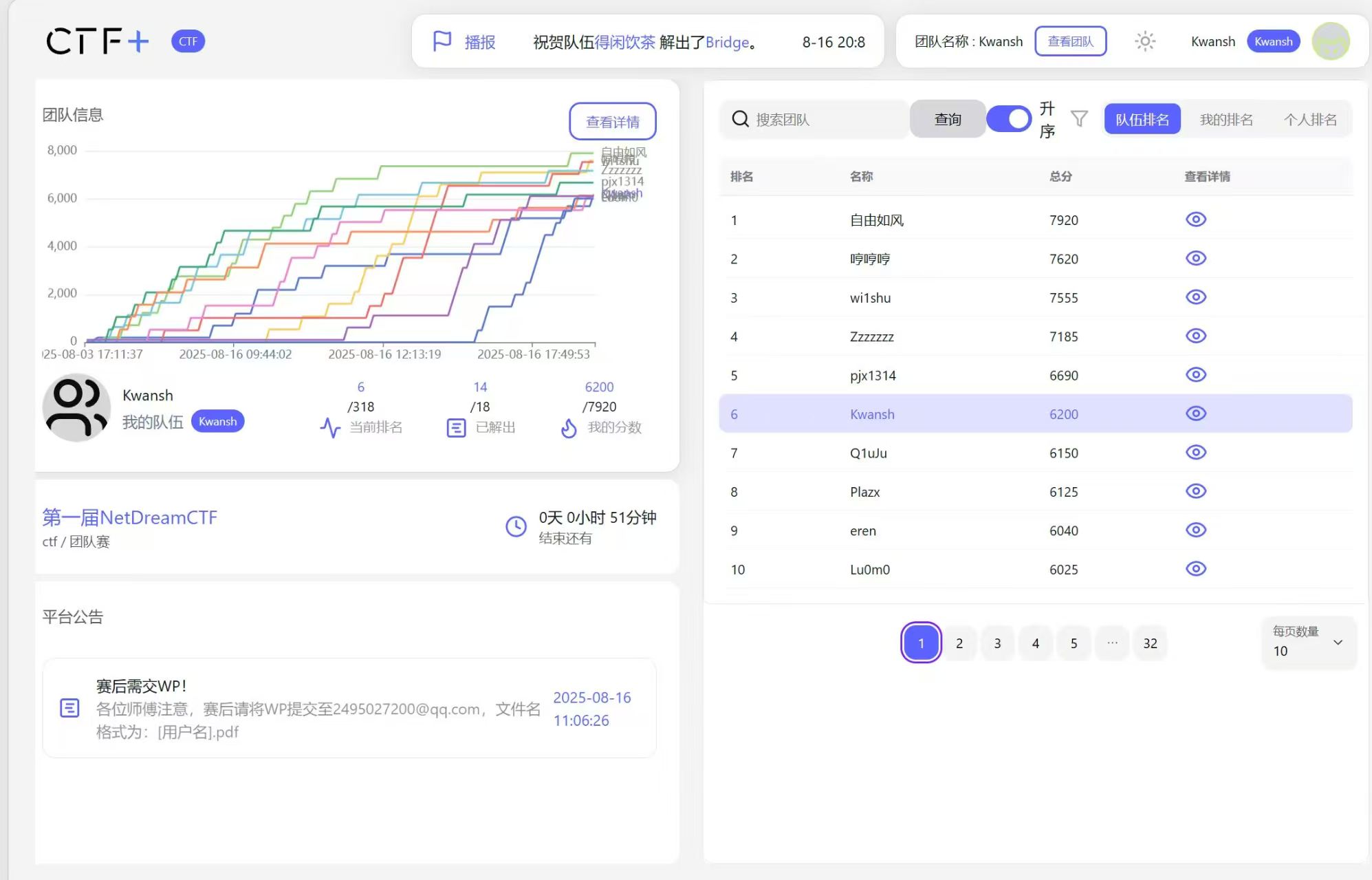
Task: View details eye icon for wi1shu
Action: tap(1196, 297)
